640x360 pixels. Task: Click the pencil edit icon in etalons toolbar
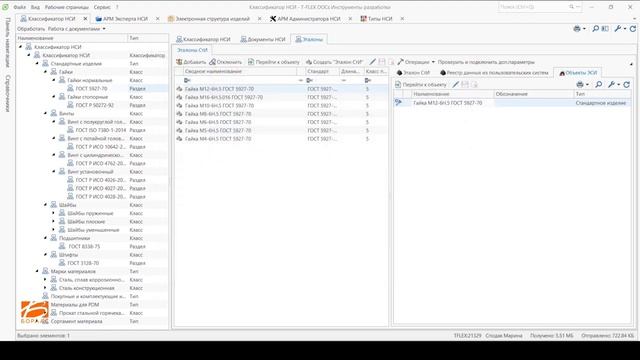373,62
